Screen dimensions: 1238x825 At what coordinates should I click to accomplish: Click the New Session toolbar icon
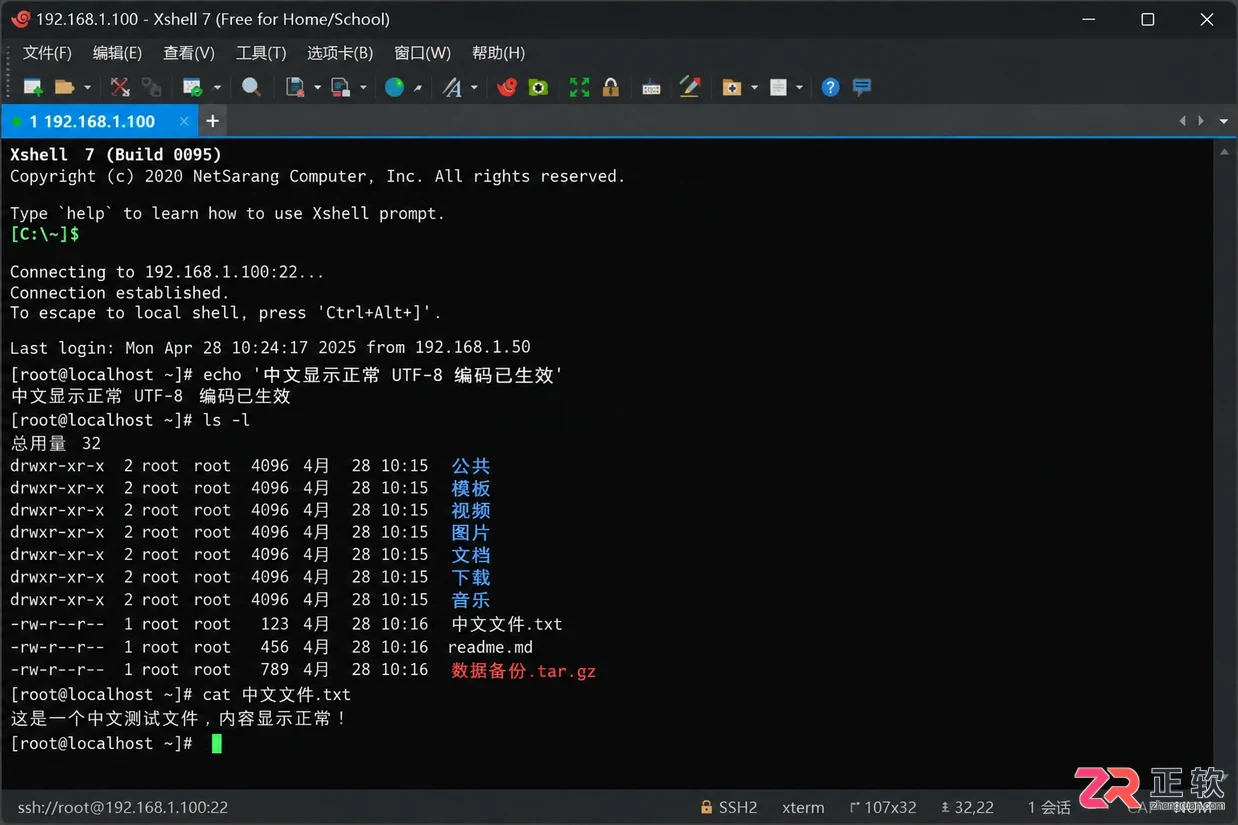tap(33, 87)
